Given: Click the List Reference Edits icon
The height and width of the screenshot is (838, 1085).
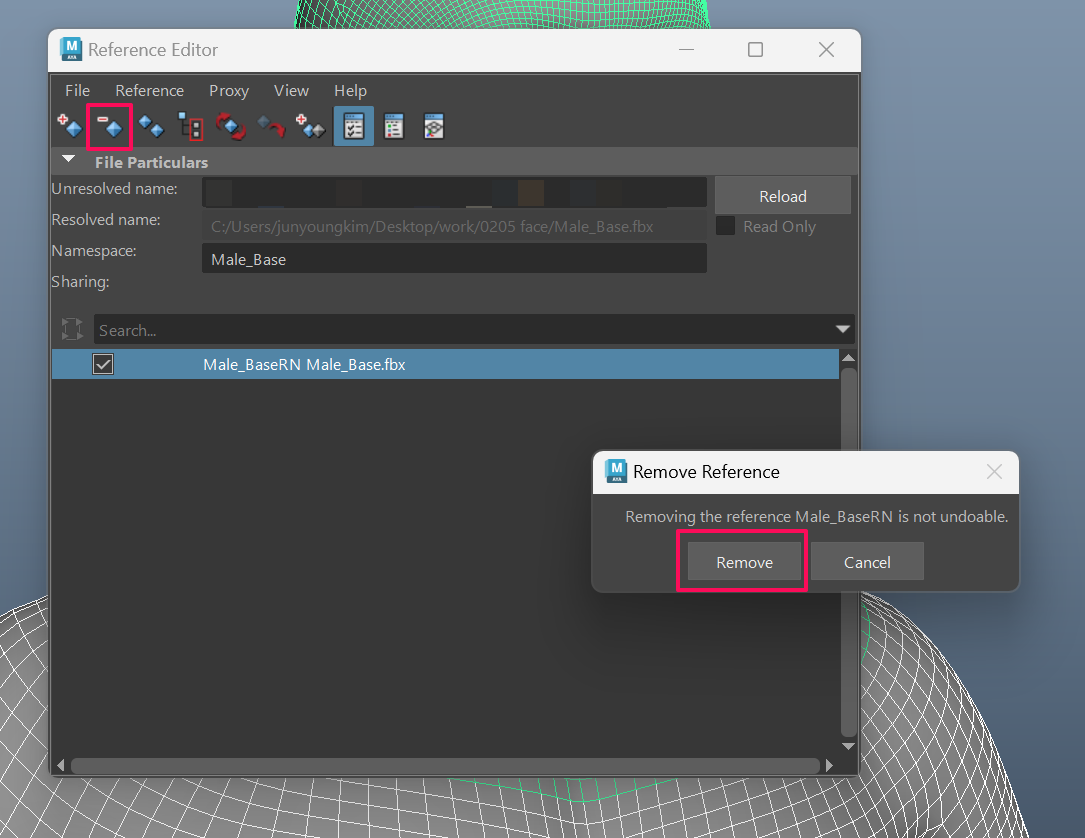Looking at the screenshot, I should pyautogui.click(x=394, y=127).
